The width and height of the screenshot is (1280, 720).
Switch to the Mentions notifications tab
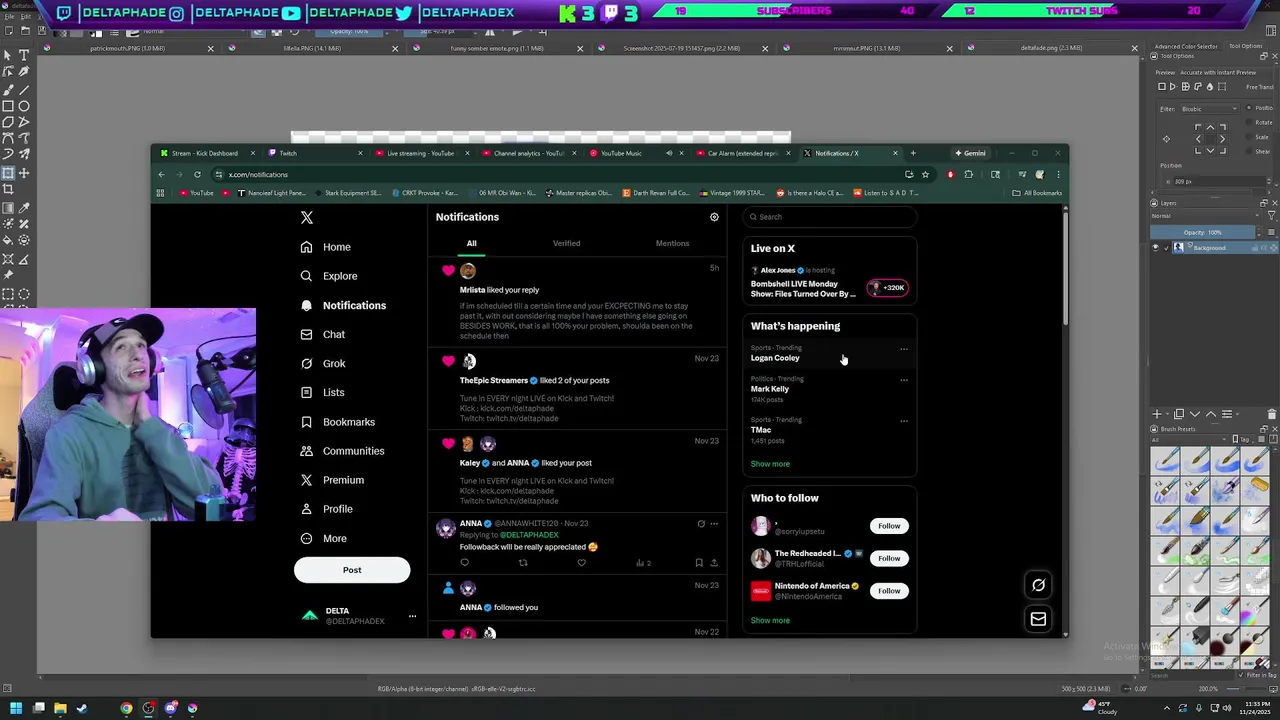coord(672,243)
